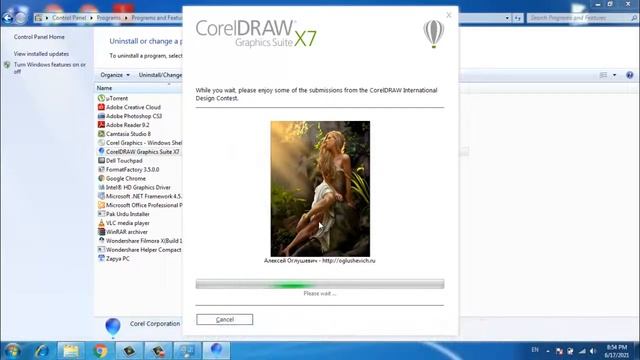The width and height of the screenshot is (640, 360).
Task: Click the address bar refresh button
Action: pos(518,18)
